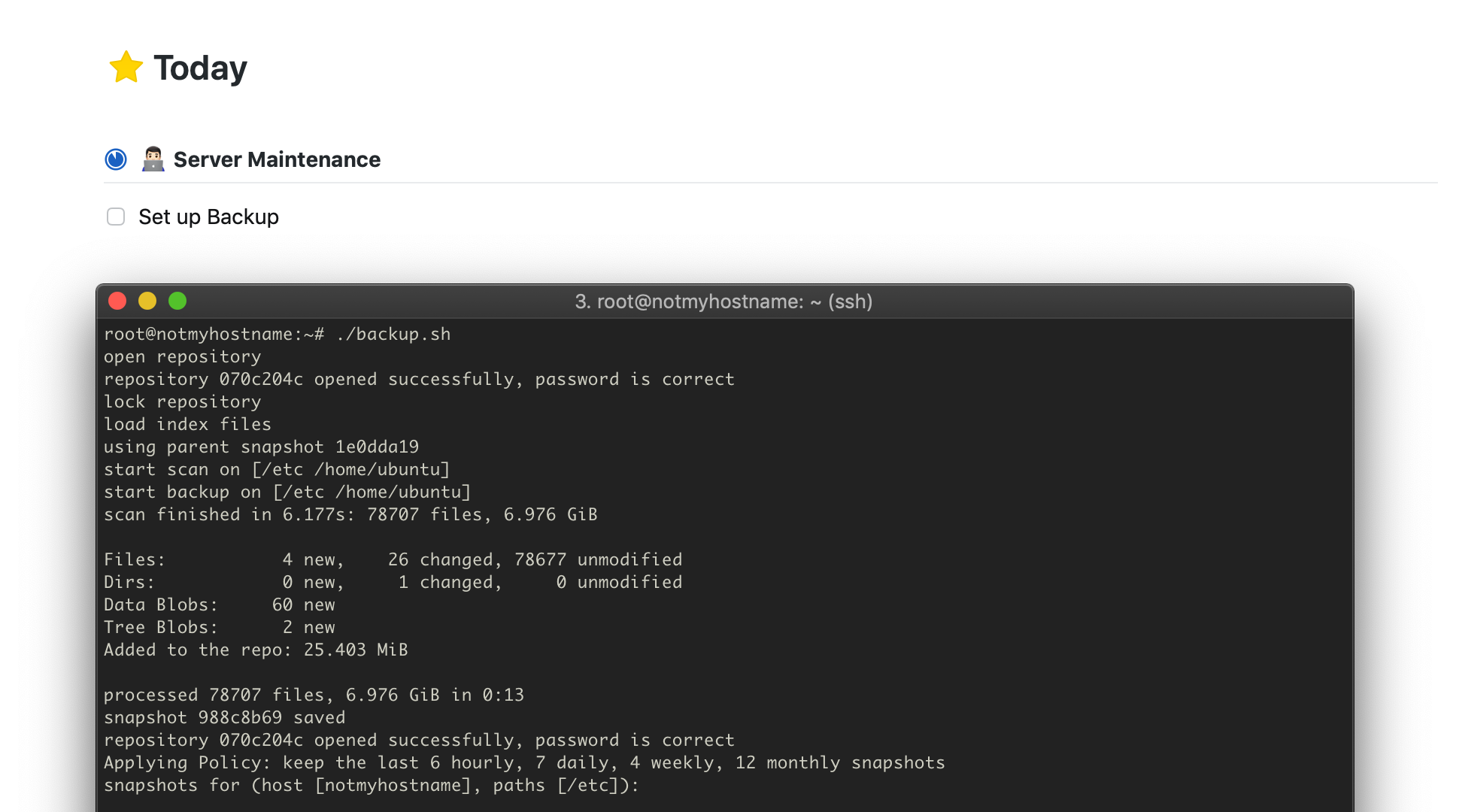
Task: Click the 'Applying Policy' output line
Action: coord(523,763)
